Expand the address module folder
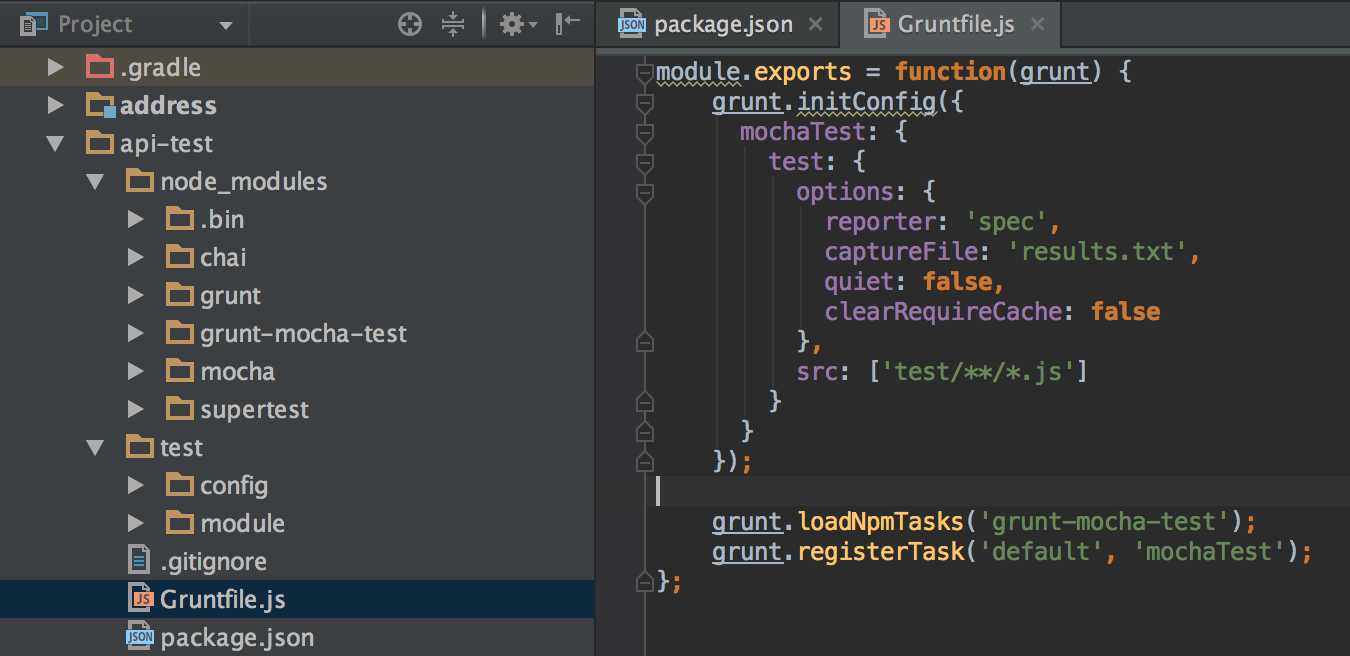Image resolution: width=1350 pixels, height=656 pixels. [x=55, y=106]
